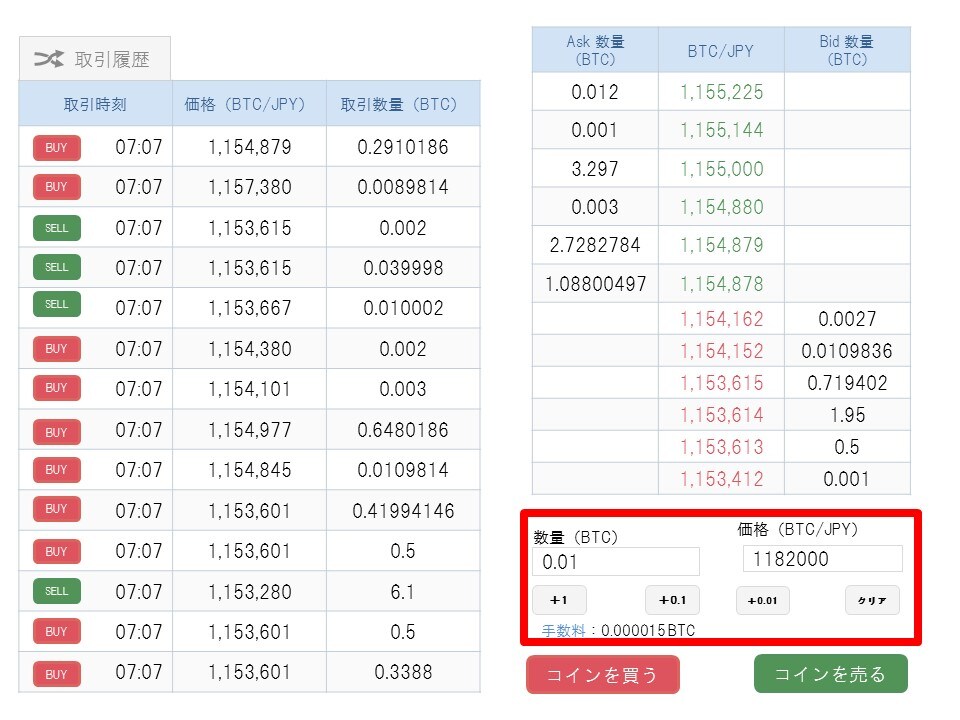This screenshot has height=720, width=960.
Task: Click the BUY badge for the 1,157,380 trade
Action: [x=56, y=187]
